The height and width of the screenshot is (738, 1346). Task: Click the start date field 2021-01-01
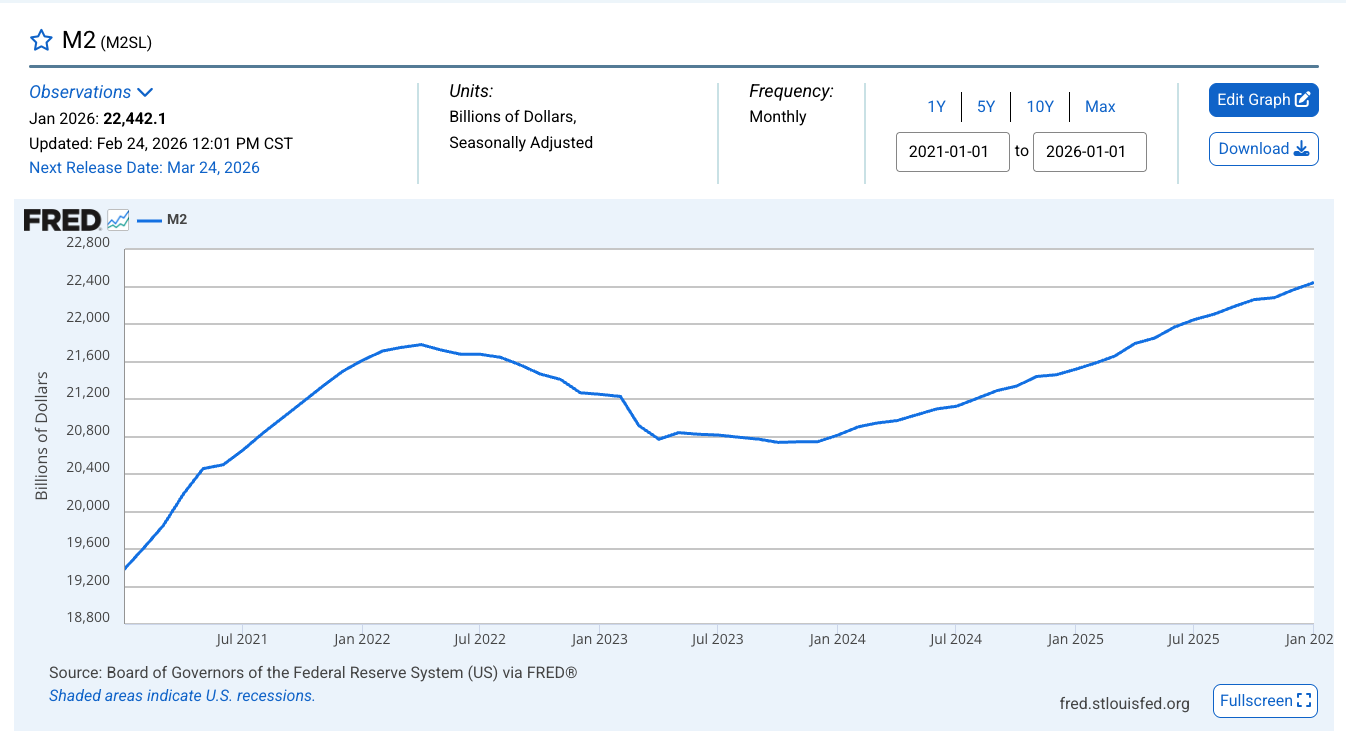952,151
